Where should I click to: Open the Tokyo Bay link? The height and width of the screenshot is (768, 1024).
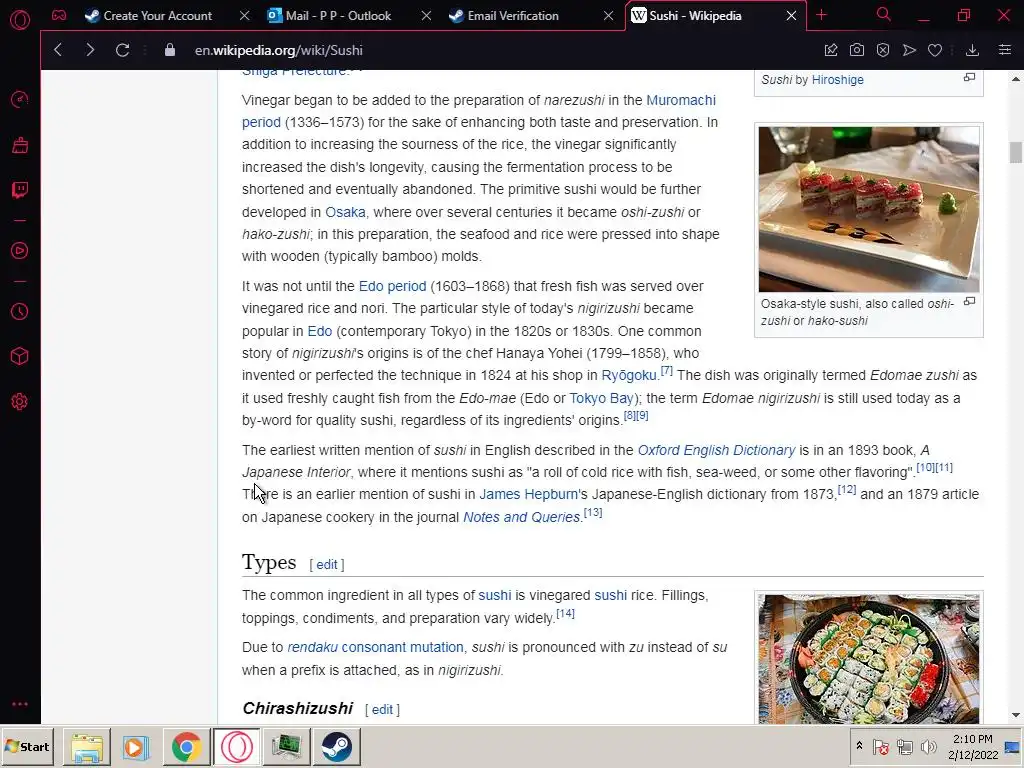(x=601, y=398)
